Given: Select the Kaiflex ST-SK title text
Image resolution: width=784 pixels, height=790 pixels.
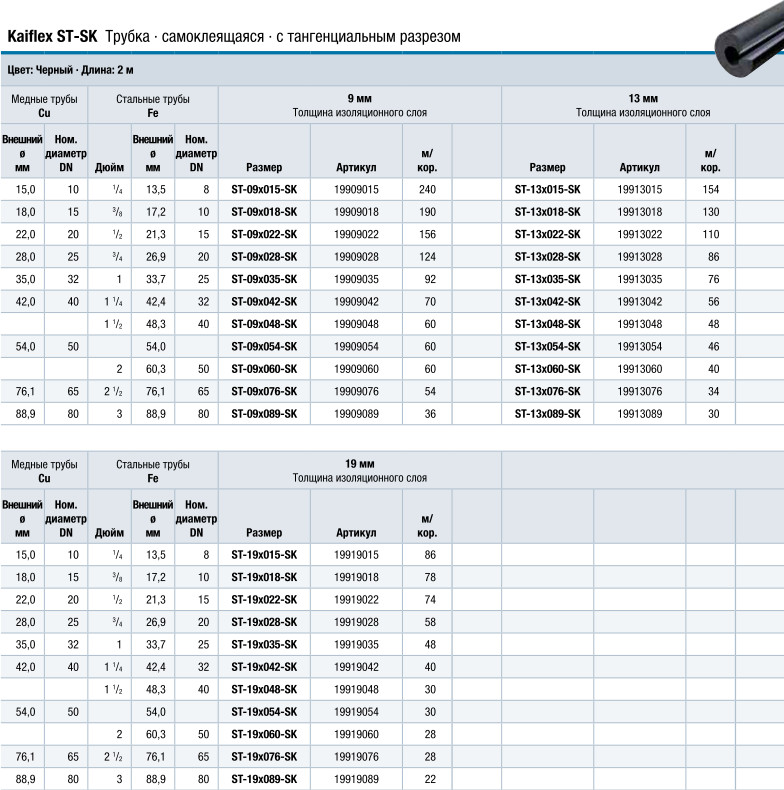Looking at the screenshot, I should click(52, 37).
